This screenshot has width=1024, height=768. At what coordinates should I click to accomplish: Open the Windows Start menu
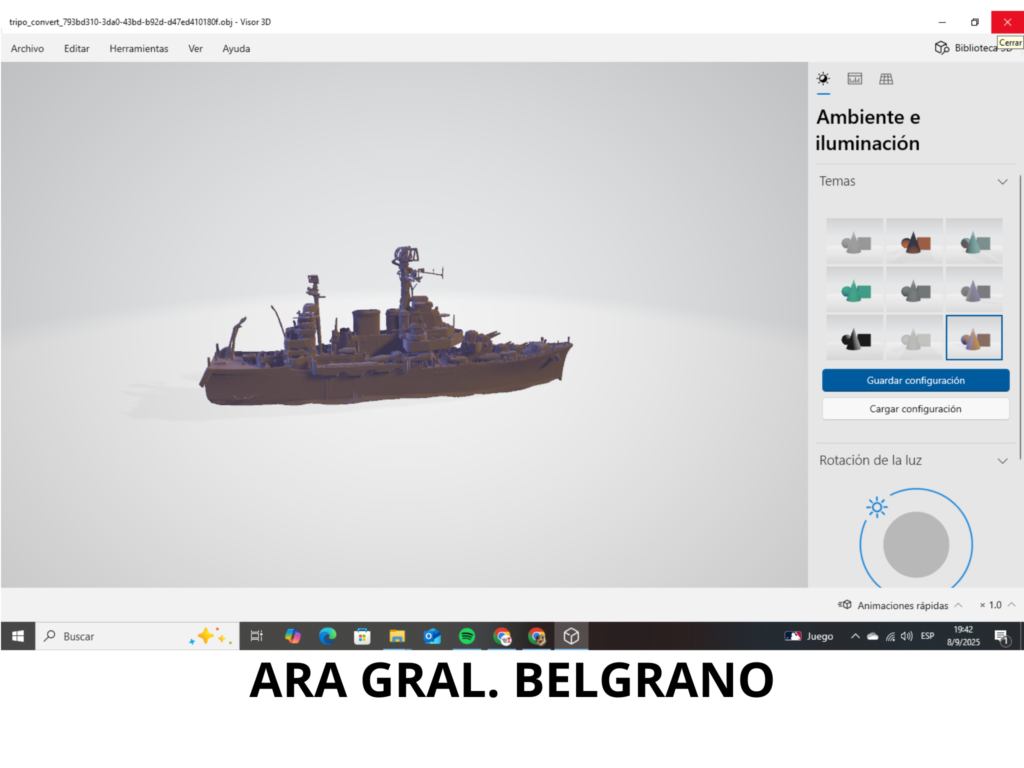click(x=18, y=636)
